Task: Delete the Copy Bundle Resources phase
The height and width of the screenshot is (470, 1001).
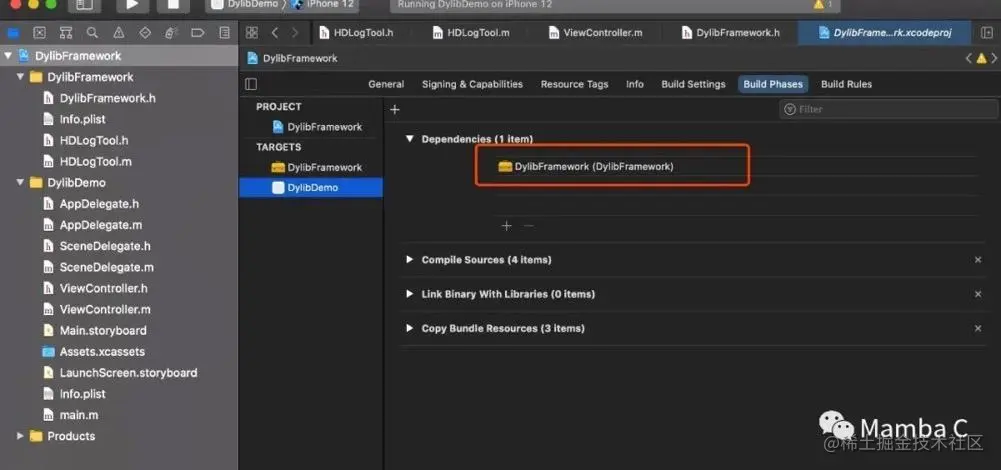Action: [977, 328]
